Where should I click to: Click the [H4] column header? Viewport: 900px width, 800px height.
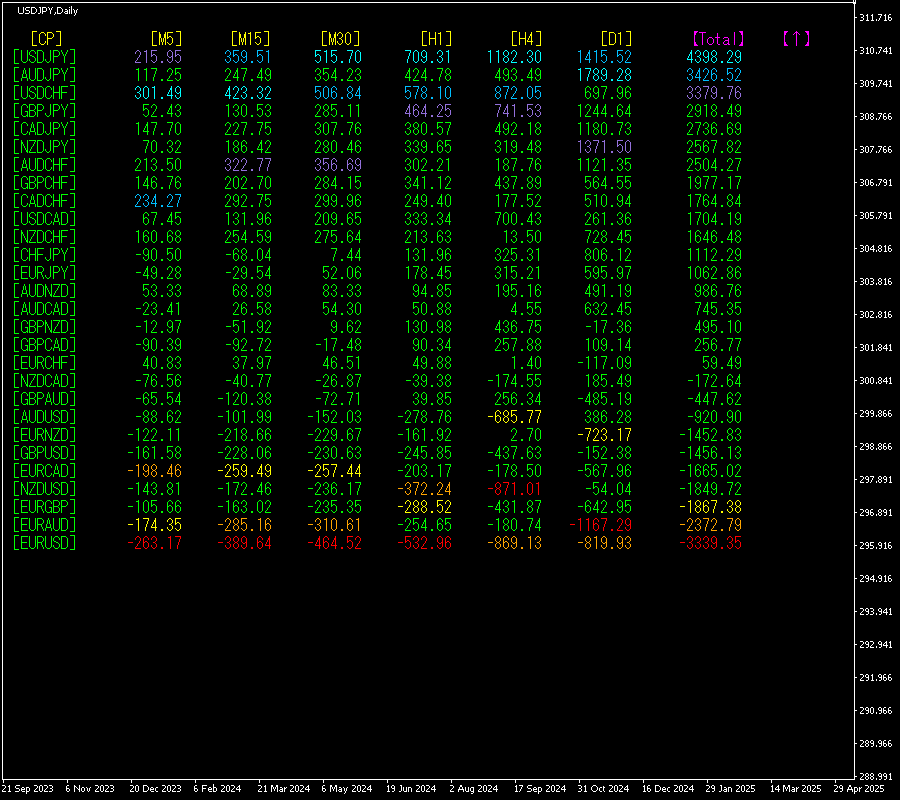[526, 39]
